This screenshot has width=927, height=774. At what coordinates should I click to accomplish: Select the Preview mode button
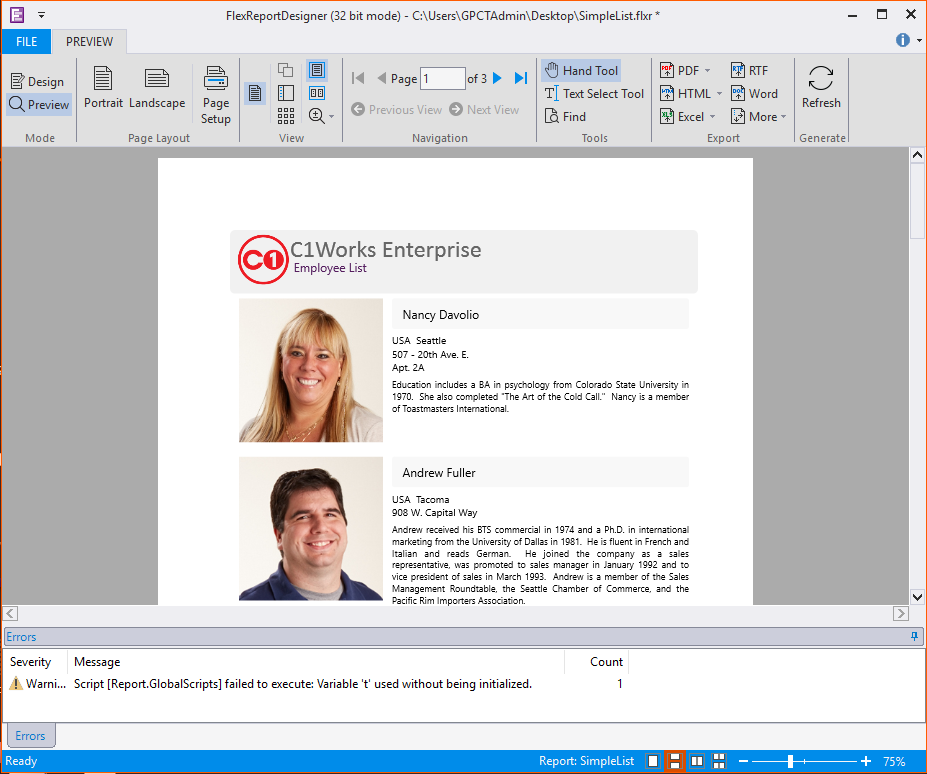[40, 105]
